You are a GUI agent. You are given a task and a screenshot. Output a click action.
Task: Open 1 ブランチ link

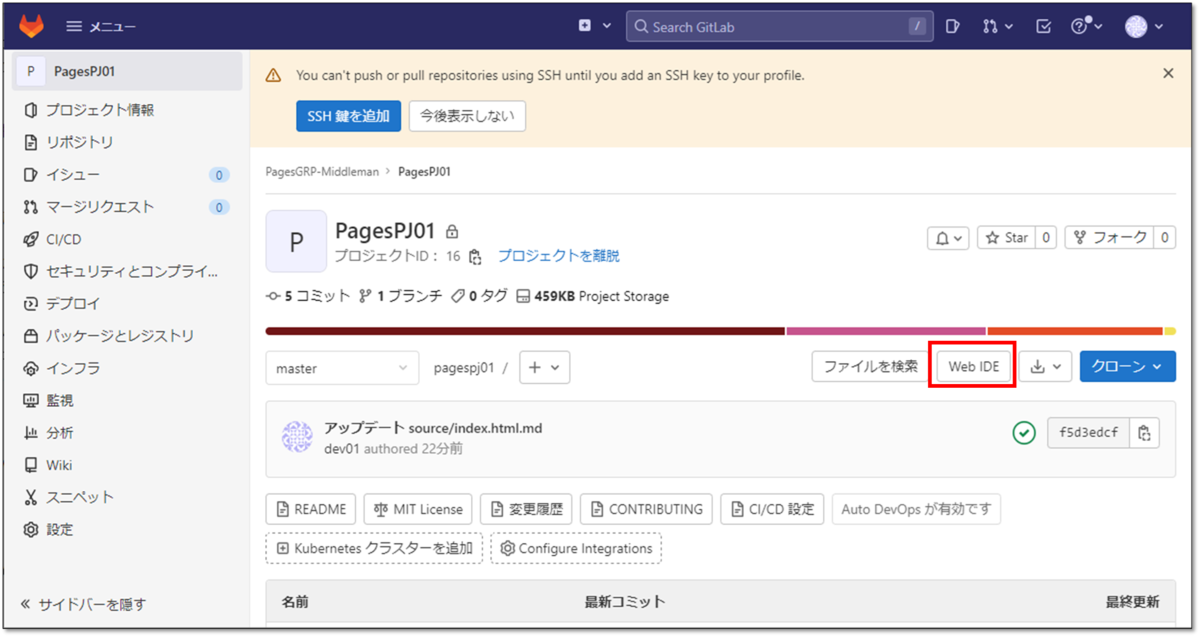click(x=400, y=296)
